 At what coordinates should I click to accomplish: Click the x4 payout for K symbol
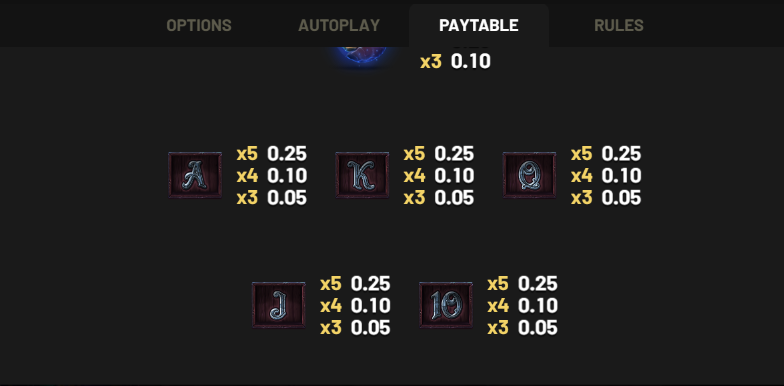click(438, 176)
